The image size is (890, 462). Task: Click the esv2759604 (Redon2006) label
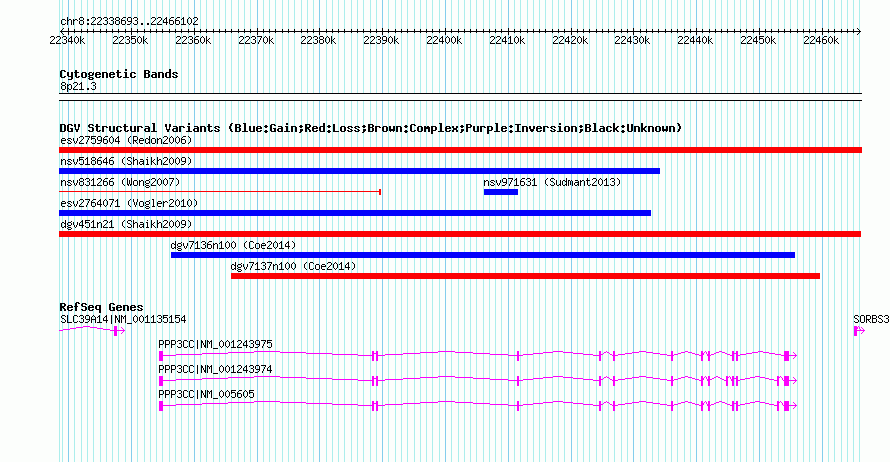(126, 140)
